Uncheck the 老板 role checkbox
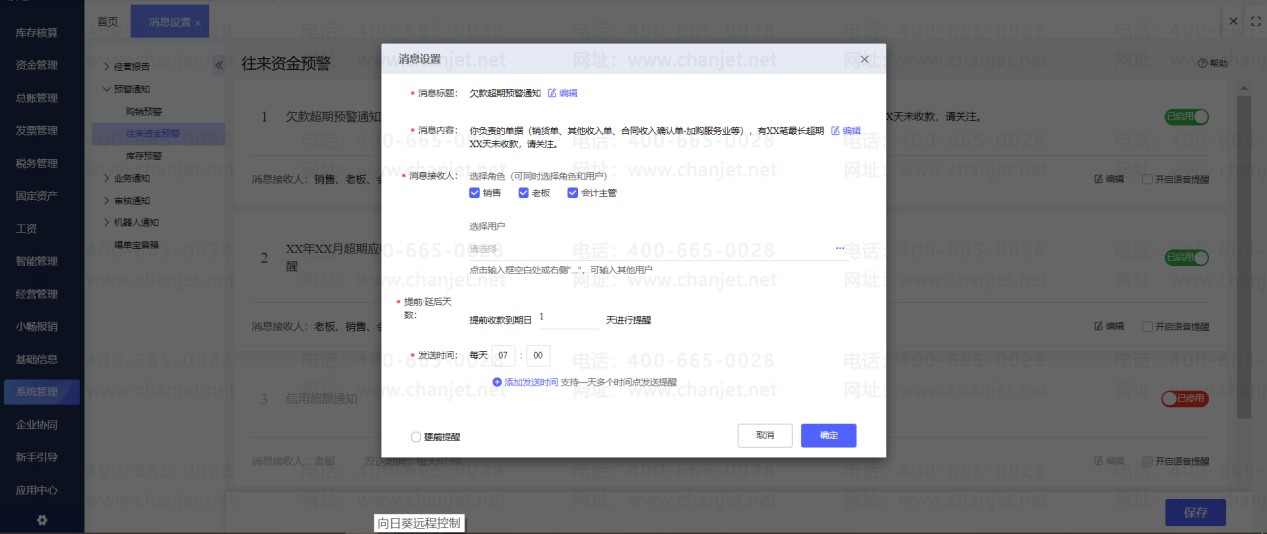This screenshot has height=534, width=1267. point(523,193)
